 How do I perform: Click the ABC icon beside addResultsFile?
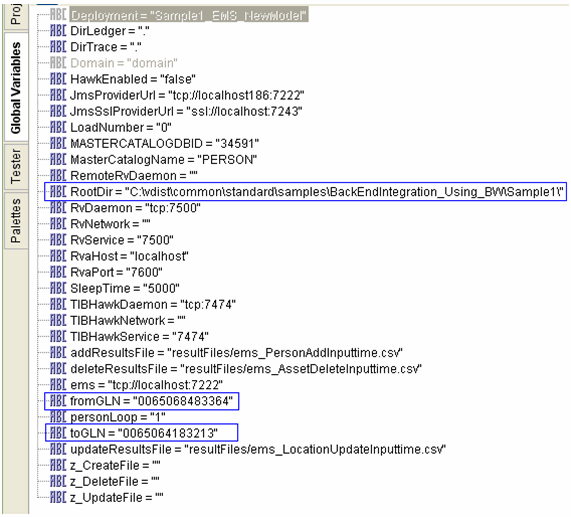click(x=58, y=353)
